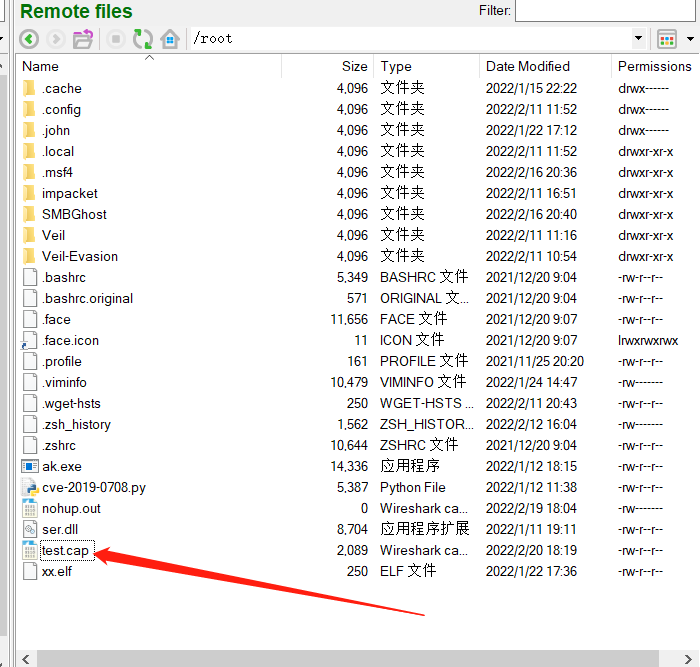
Task: Click the ser.dll file icon
Action: [30, 529]
